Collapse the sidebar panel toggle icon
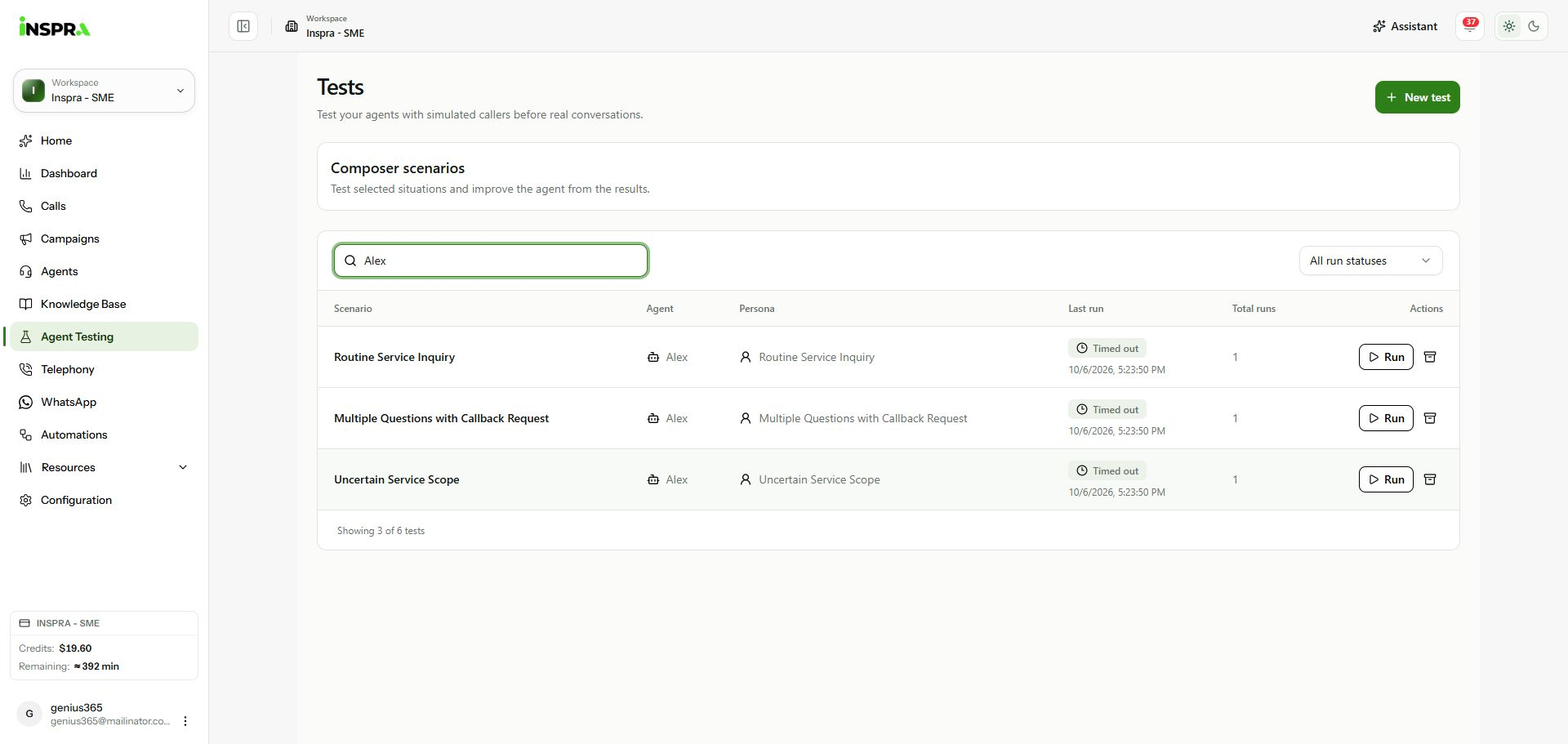The image size is (1568, 744). click(x=243, y=26)
